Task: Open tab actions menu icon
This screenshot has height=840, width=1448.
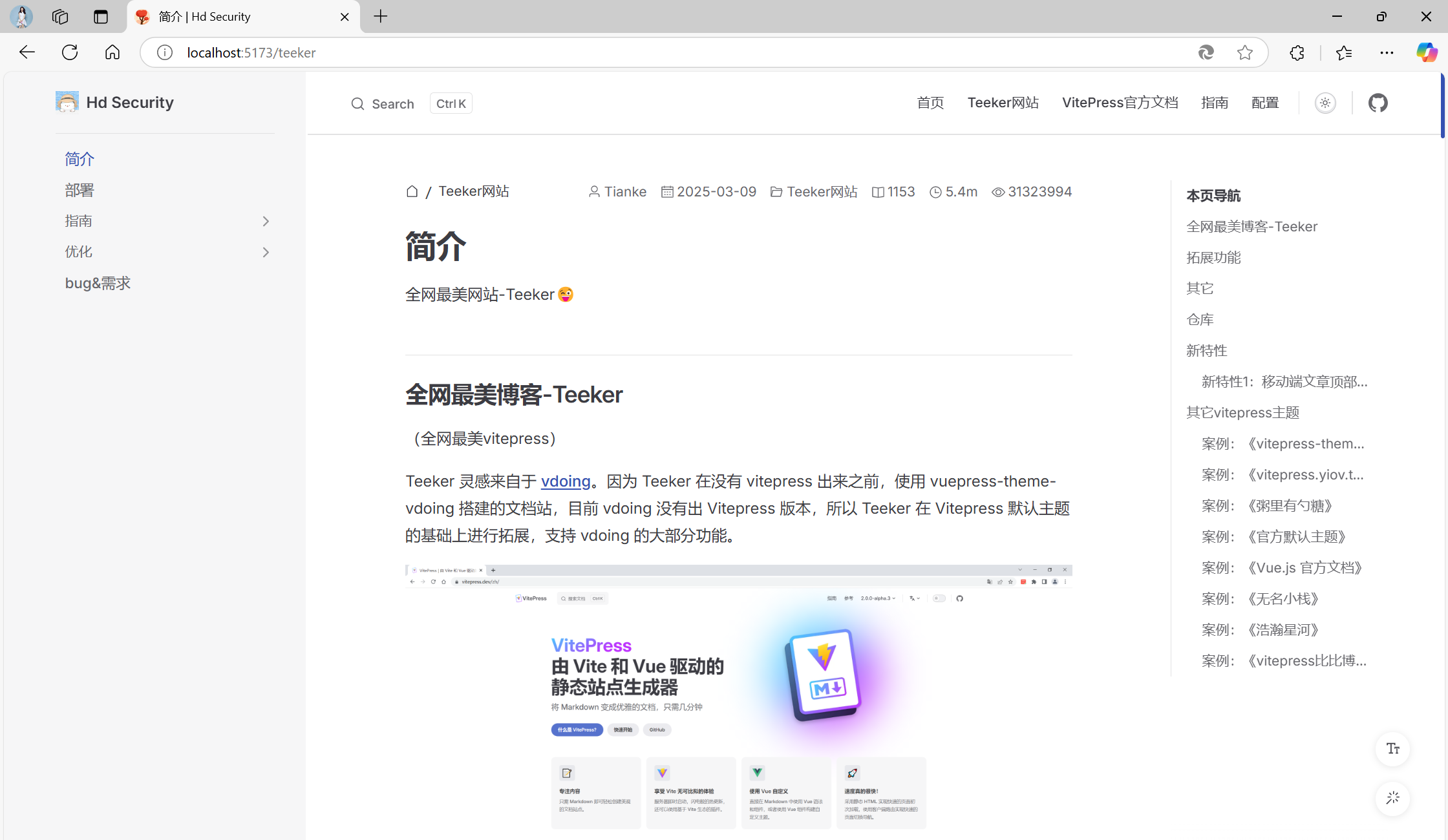Action: tap(101, 16)
